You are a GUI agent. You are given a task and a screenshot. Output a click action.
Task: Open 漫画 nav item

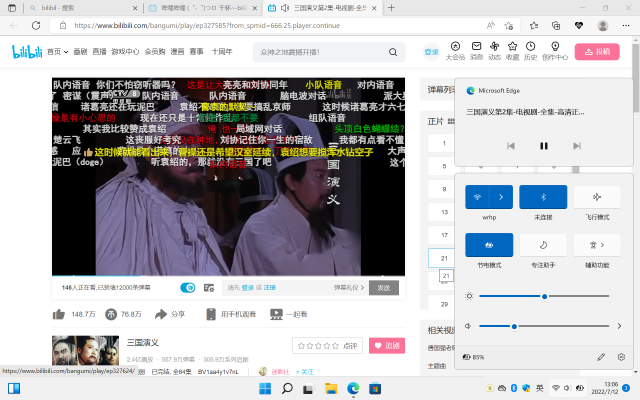pos(177,52)
